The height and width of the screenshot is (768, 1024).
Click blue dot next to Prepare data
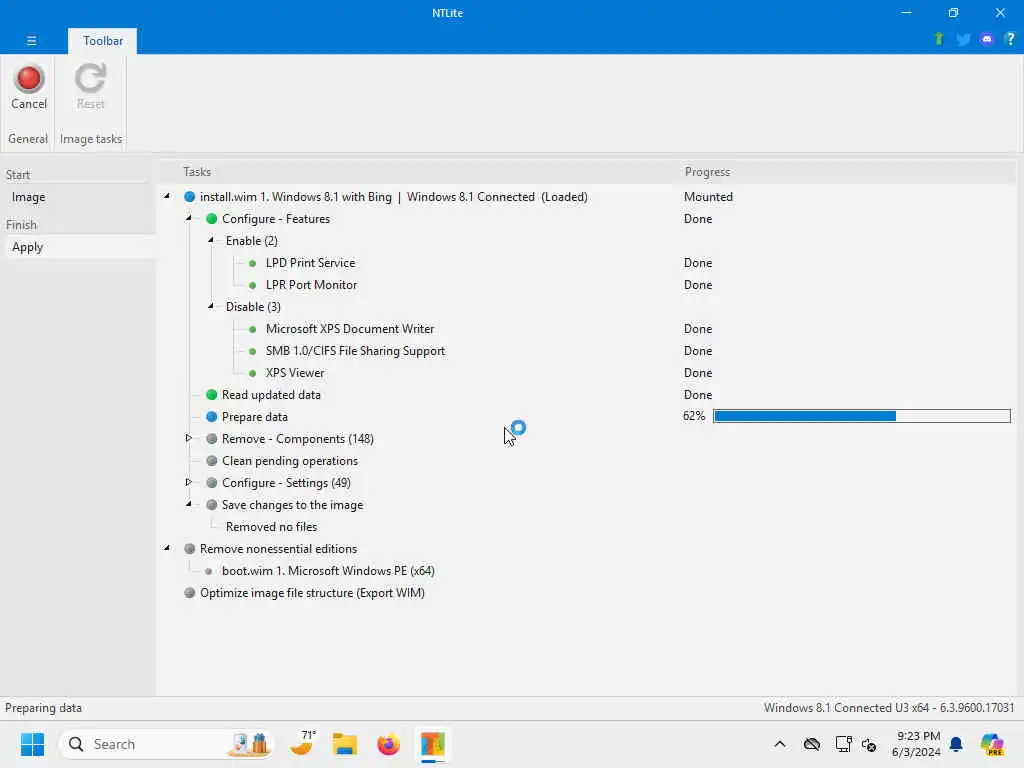click(x=212, y=417)
